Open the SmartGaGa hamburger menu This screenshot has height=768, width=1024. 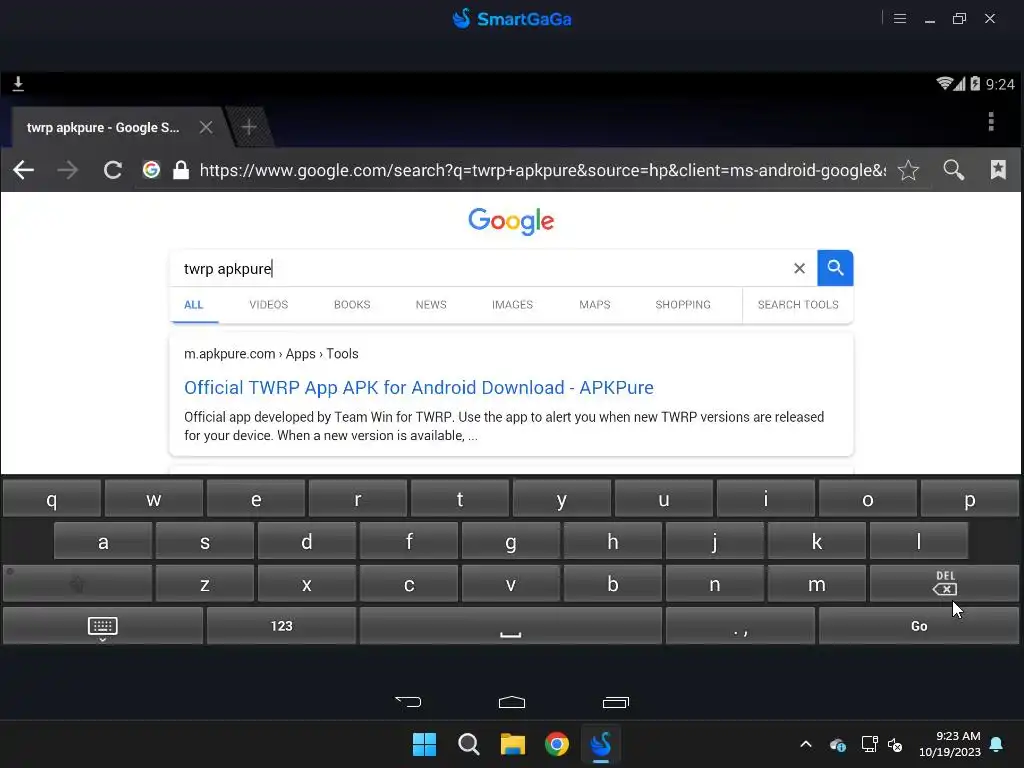(899, 18)
